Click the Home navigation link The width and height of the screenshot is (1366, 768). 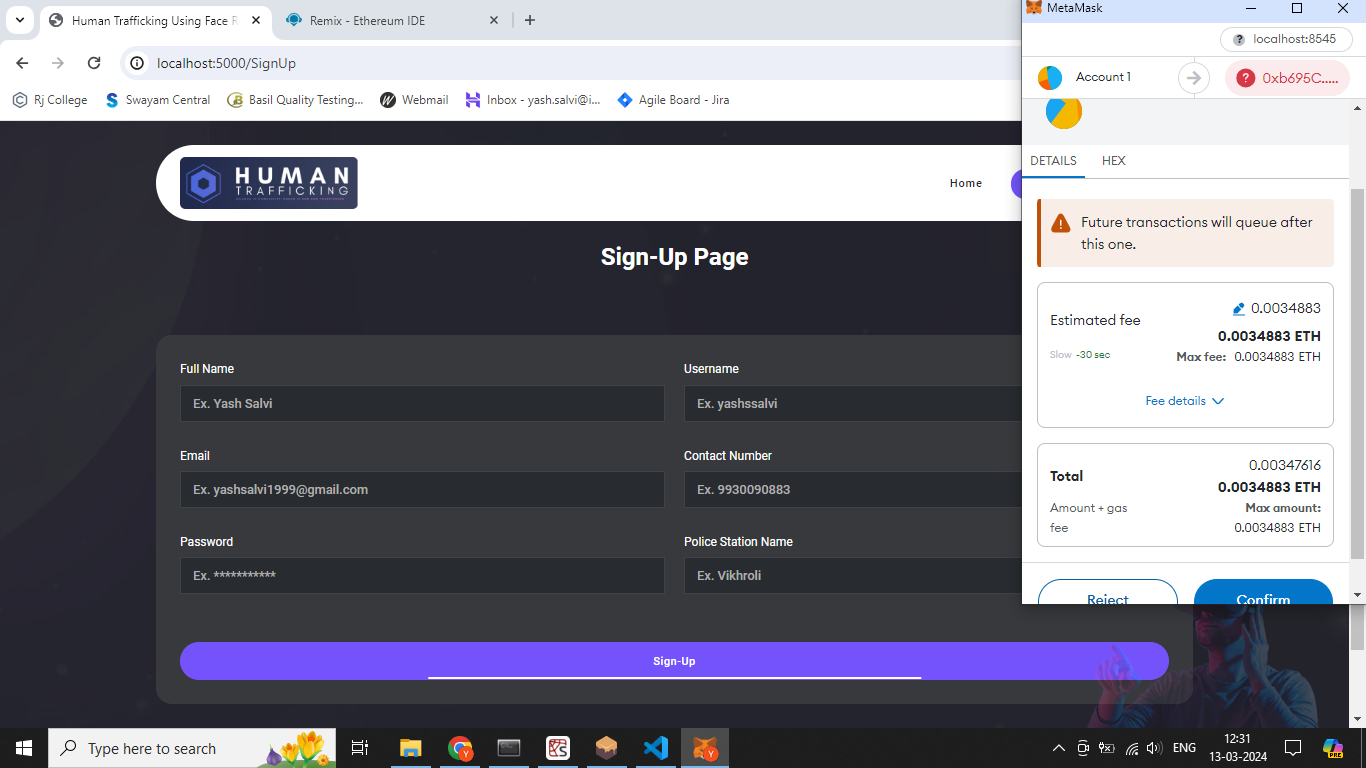(x=965, y=183)
